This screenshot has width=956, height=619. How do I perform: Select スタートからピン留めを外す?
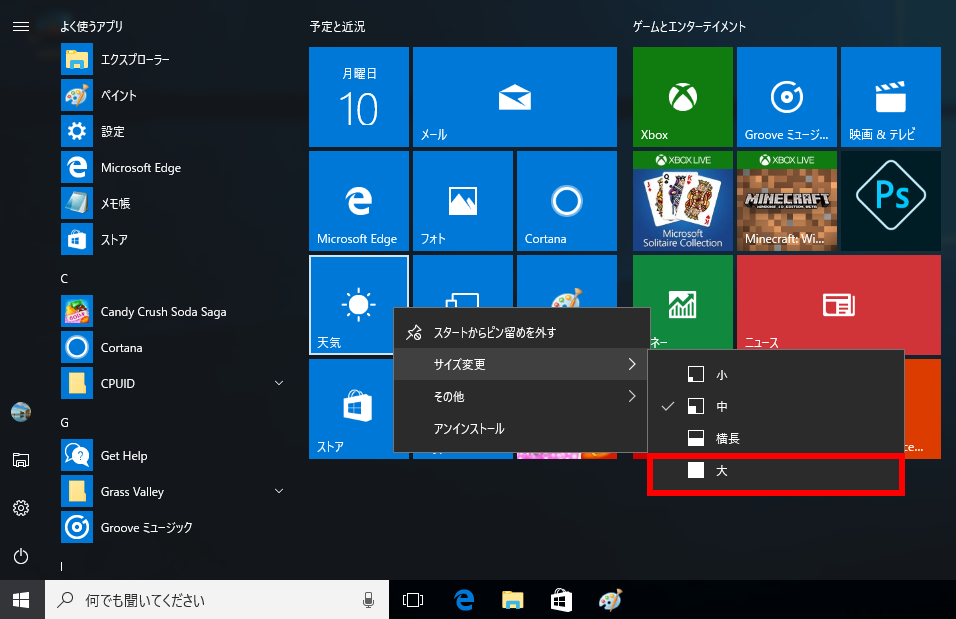(x=521, y=332)
